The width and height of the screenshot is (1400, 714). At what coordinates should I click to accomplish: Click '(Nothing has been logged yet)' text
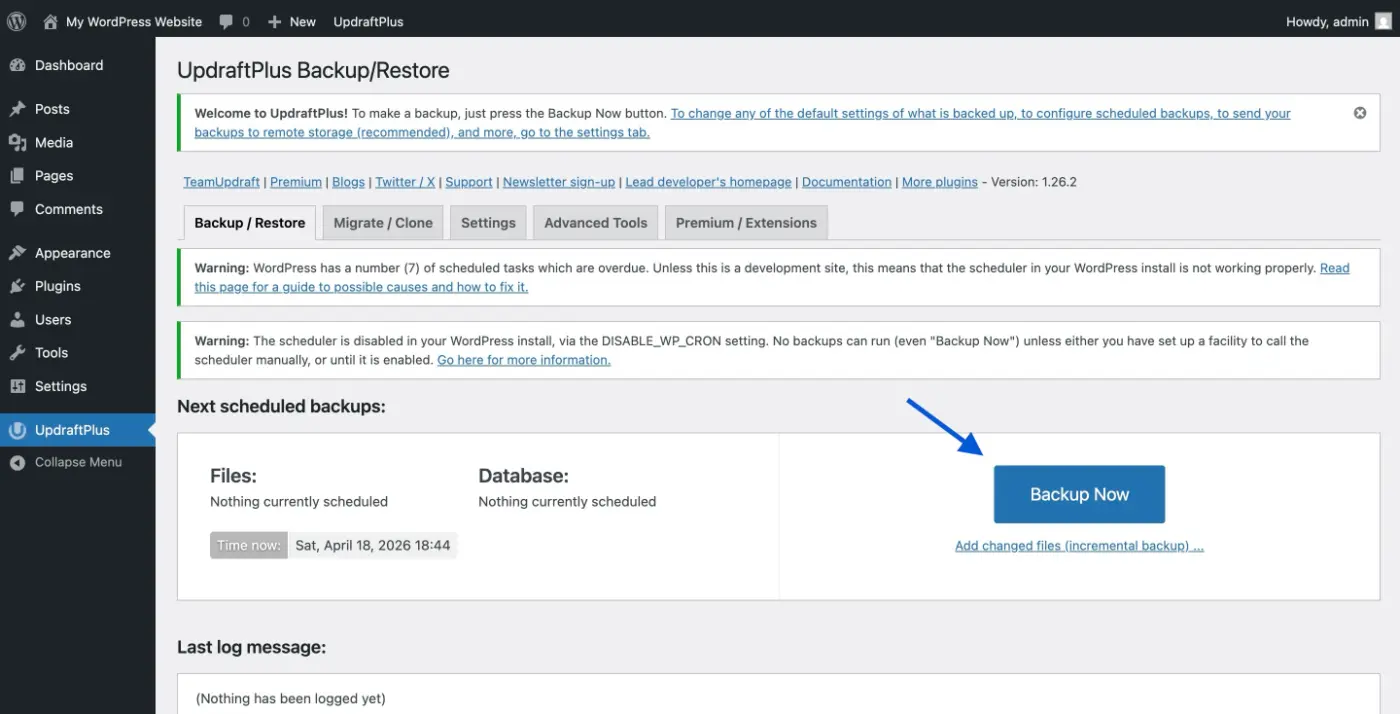point(291,698)
